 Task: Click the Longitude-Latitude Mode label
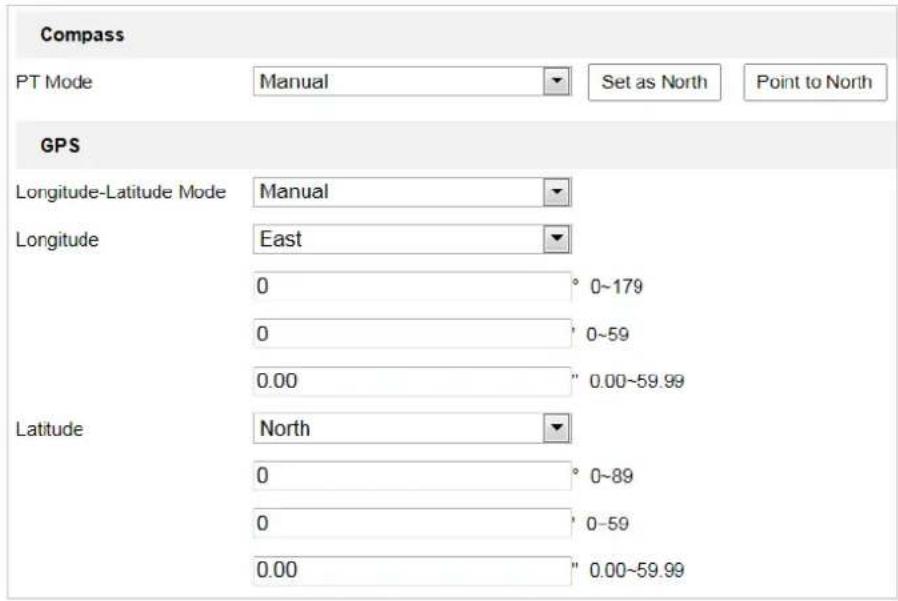[121, 192]
